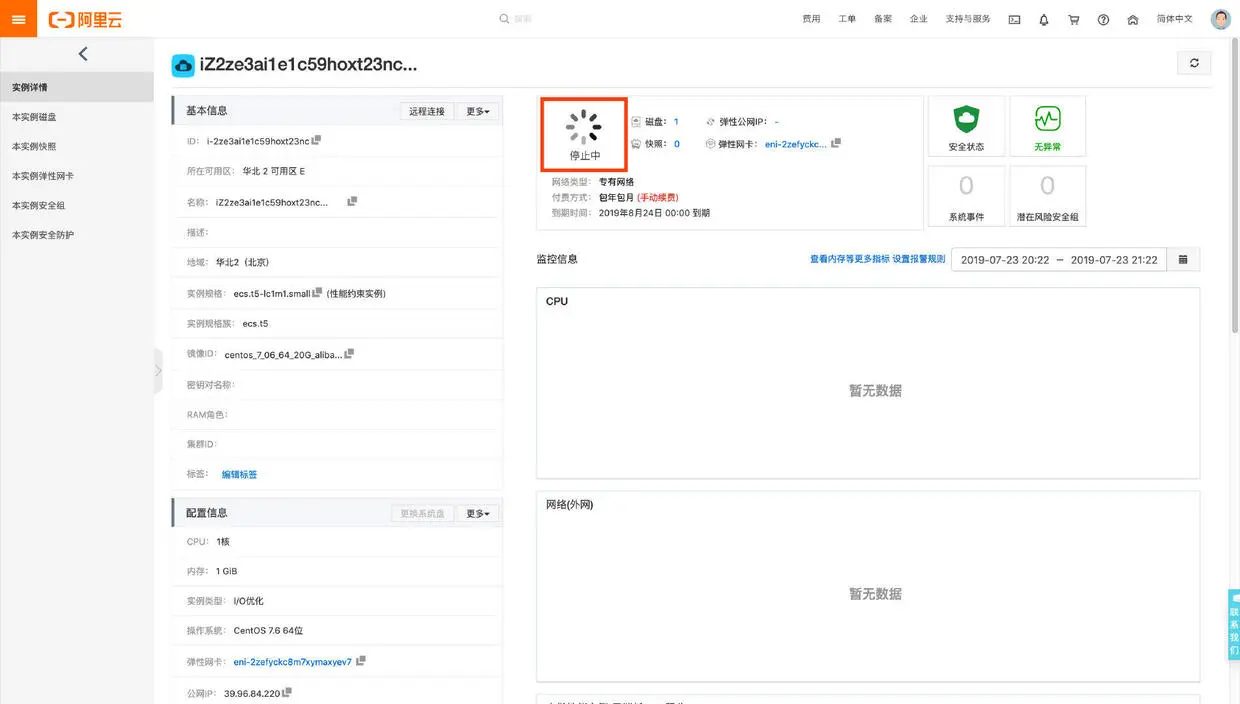
Task: Open the 编辑标签 link
Action: click(239, 474)
